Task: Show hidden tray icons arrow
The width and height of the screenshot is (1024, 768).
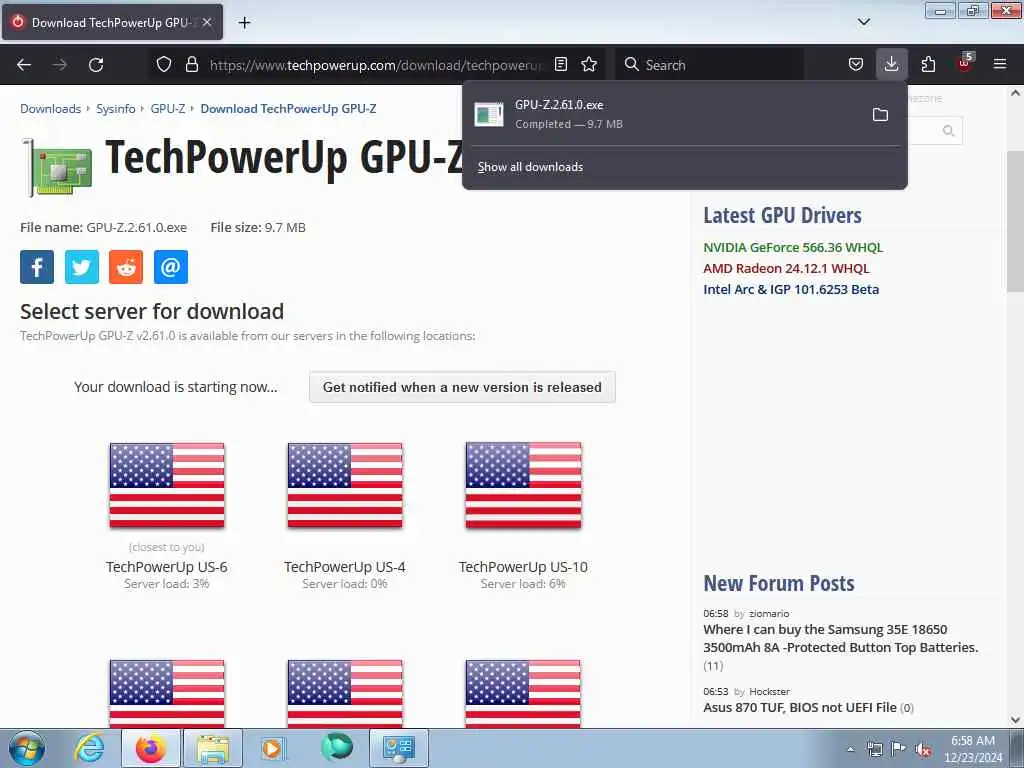Action: coord(850,749)
